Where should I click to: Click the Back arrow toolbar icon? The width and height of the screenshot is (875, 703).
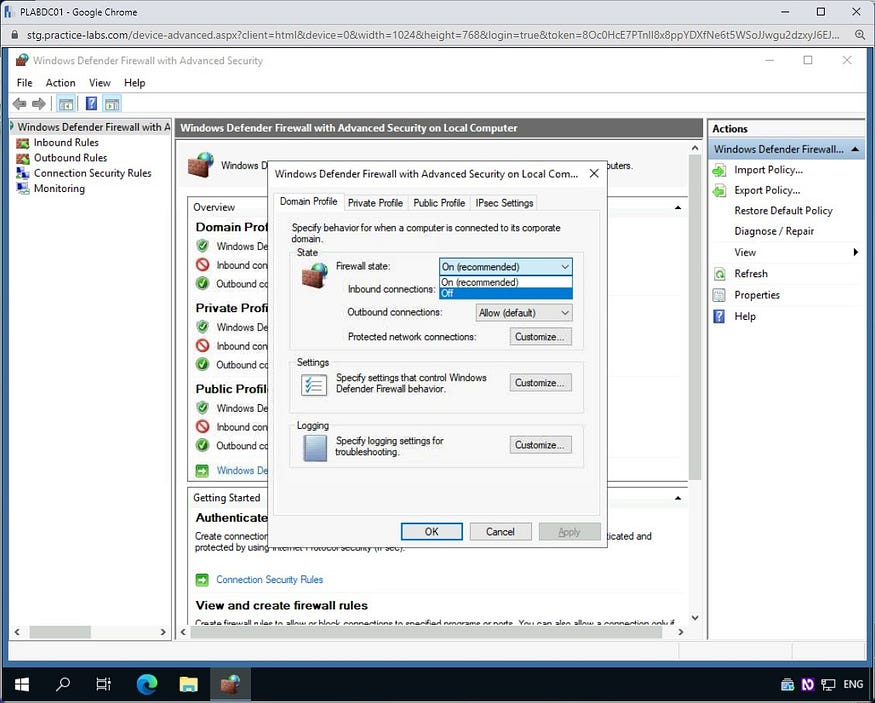(x=20, y=104)
